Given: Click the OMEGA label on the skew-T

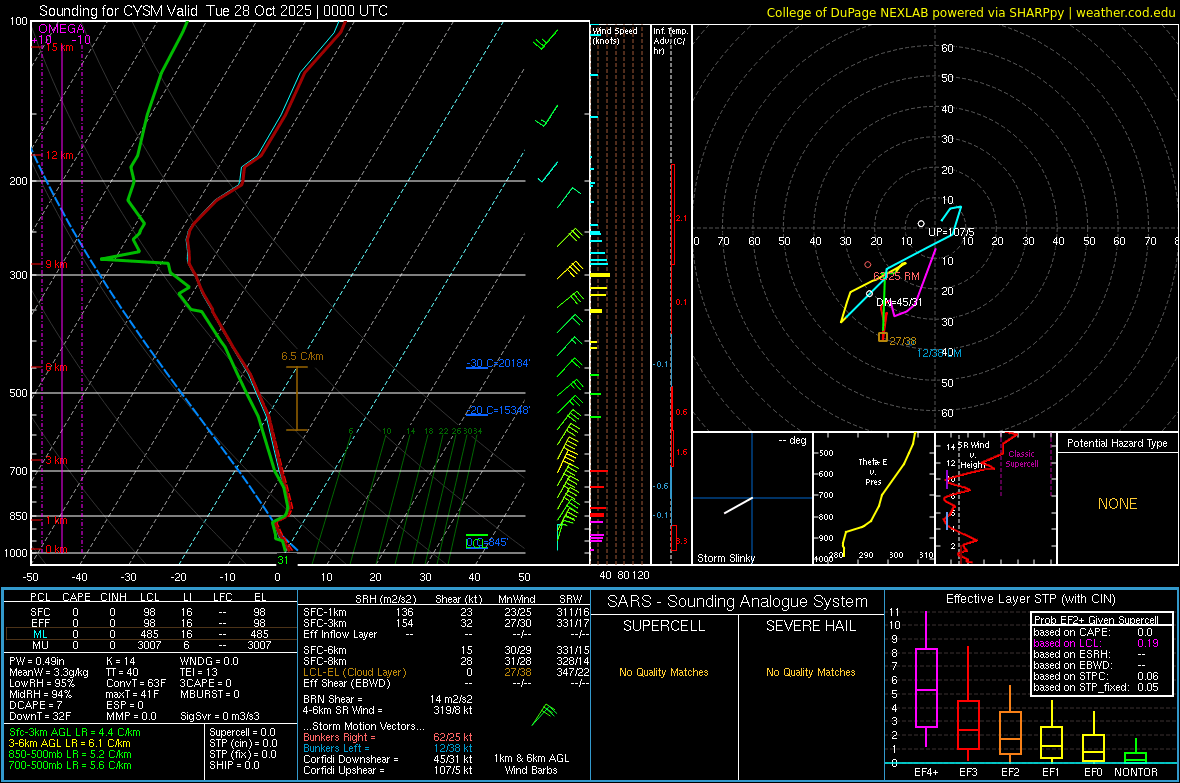Looking at the screenshot, I should click(x=62, y=29).
